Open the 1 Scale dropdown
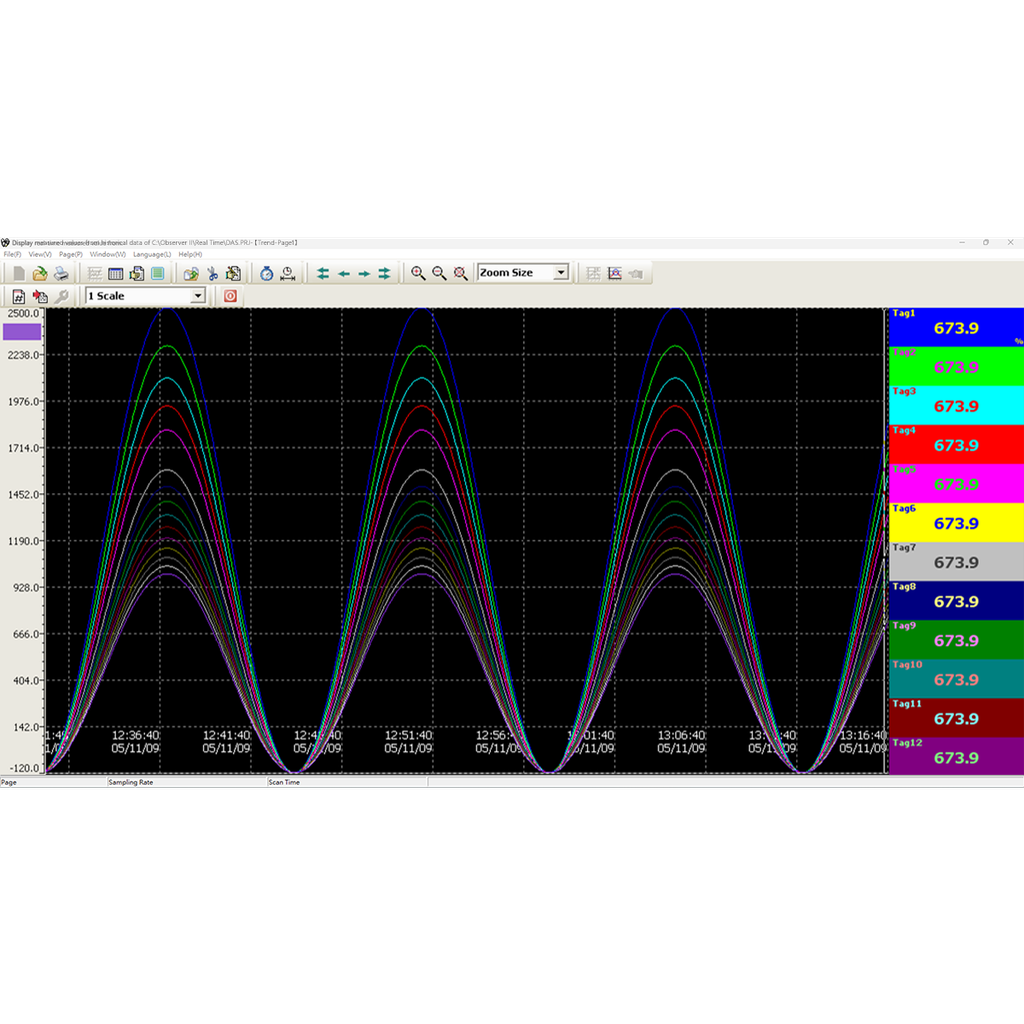The image size is (1024, 1024). pyautogui.click(x=197, y=296)
